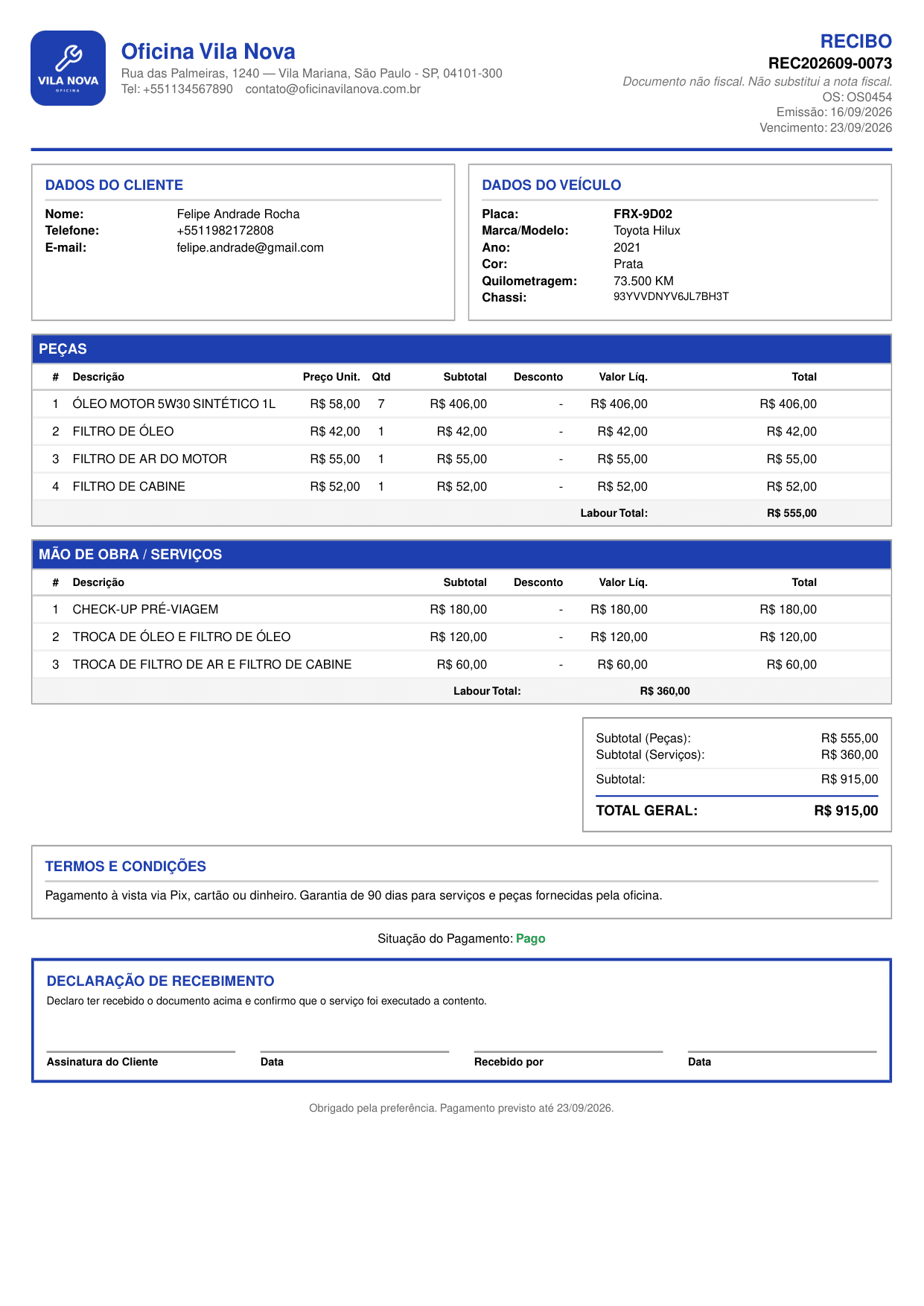
Task: Click the footer thank-you note
Action: coord(462,1108)
